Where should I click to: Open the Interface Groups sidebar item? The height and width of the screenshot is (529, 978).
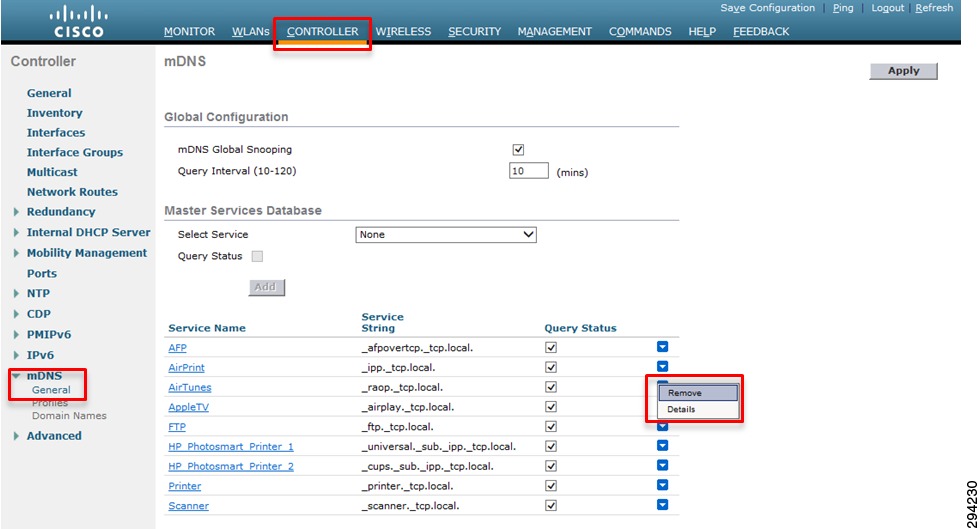coord(75,153)
